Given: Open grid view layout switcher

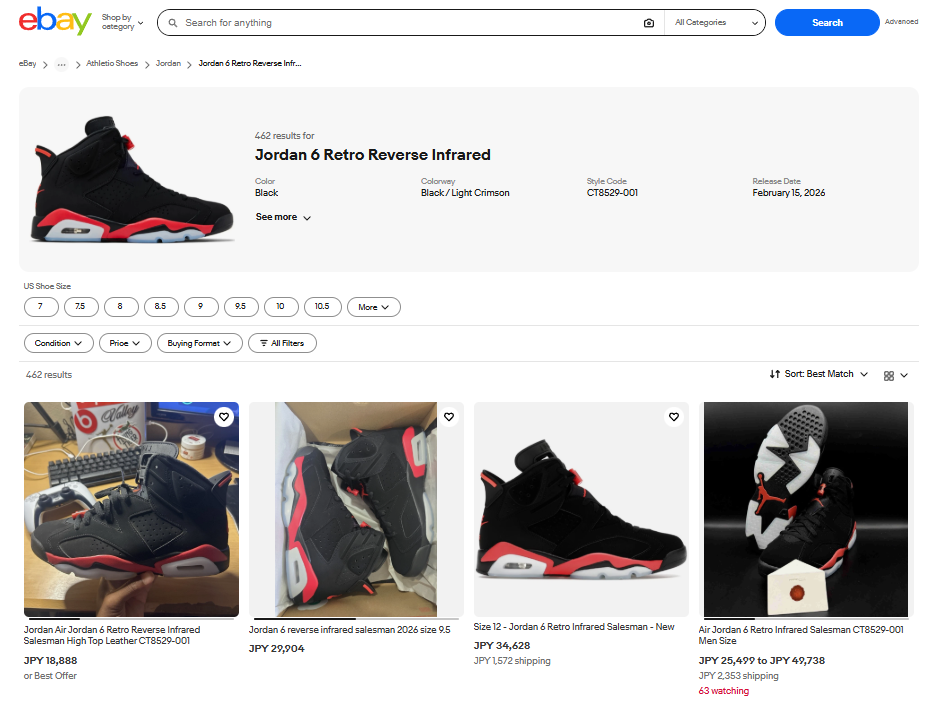Looking at the screenshot, I should 895,375.
